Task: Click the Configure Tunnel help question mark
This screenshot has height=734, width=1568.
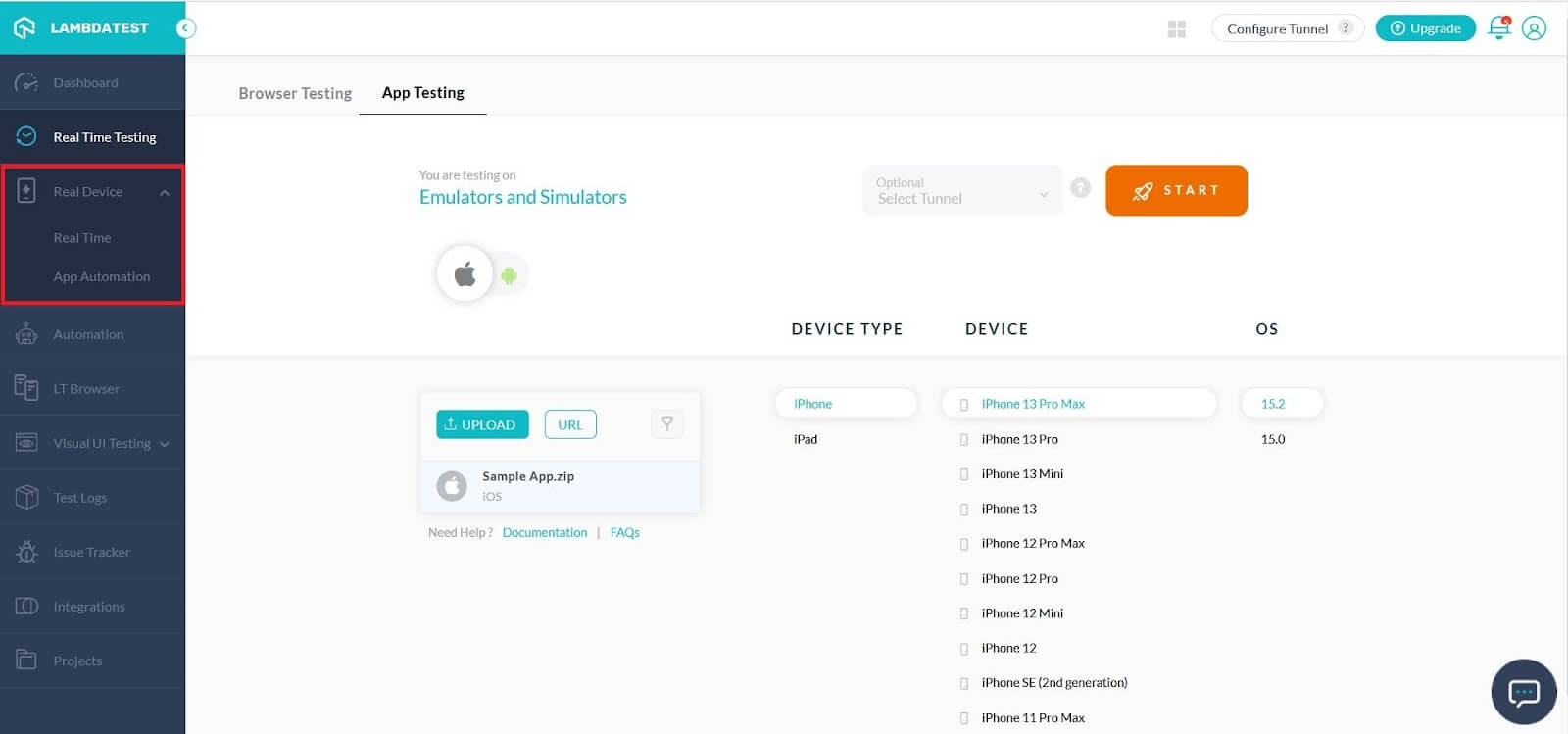Action: pos(1347,27)
